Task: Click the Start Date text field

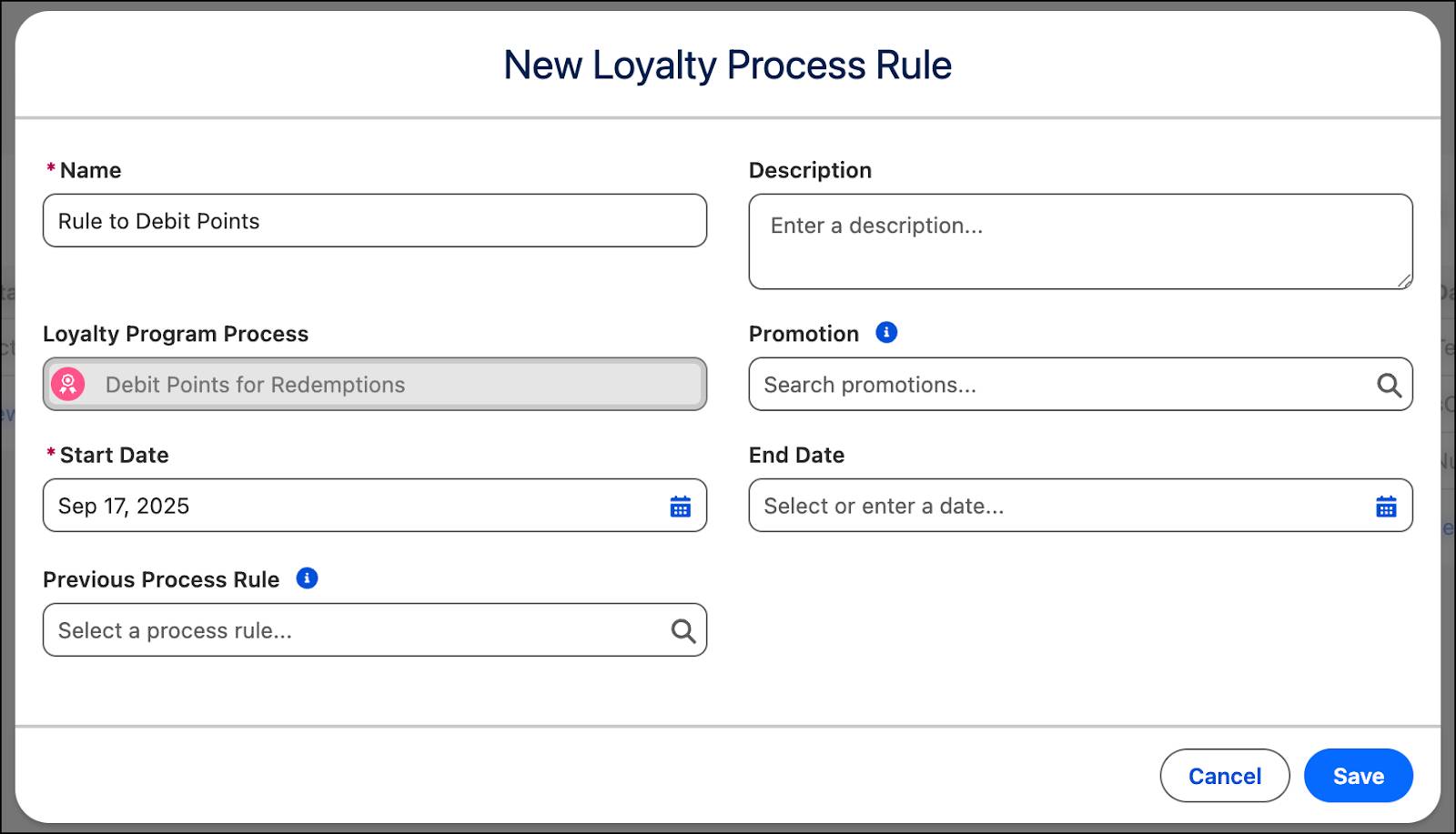Action: pyautogui.click(x=355, y=506)
